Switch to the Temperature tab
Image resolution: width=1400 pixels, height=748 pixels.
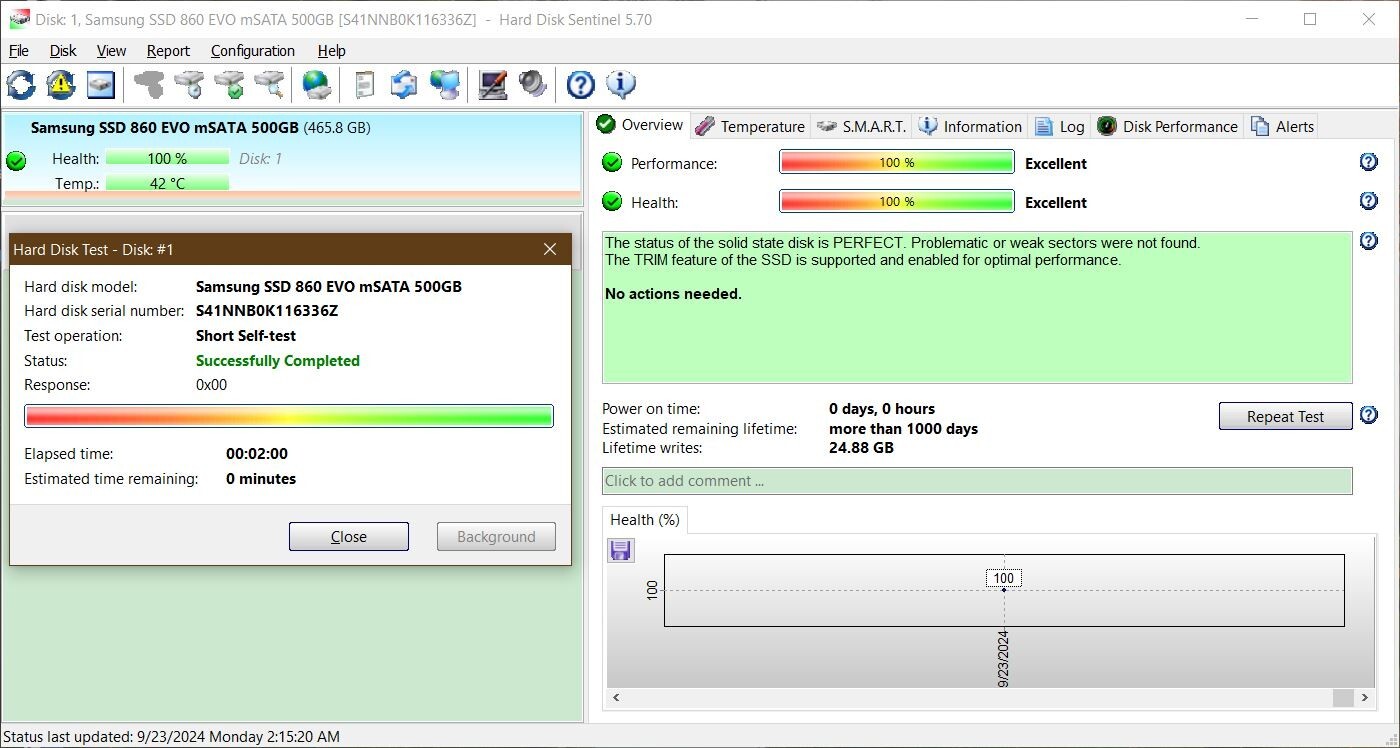point(750,126)
